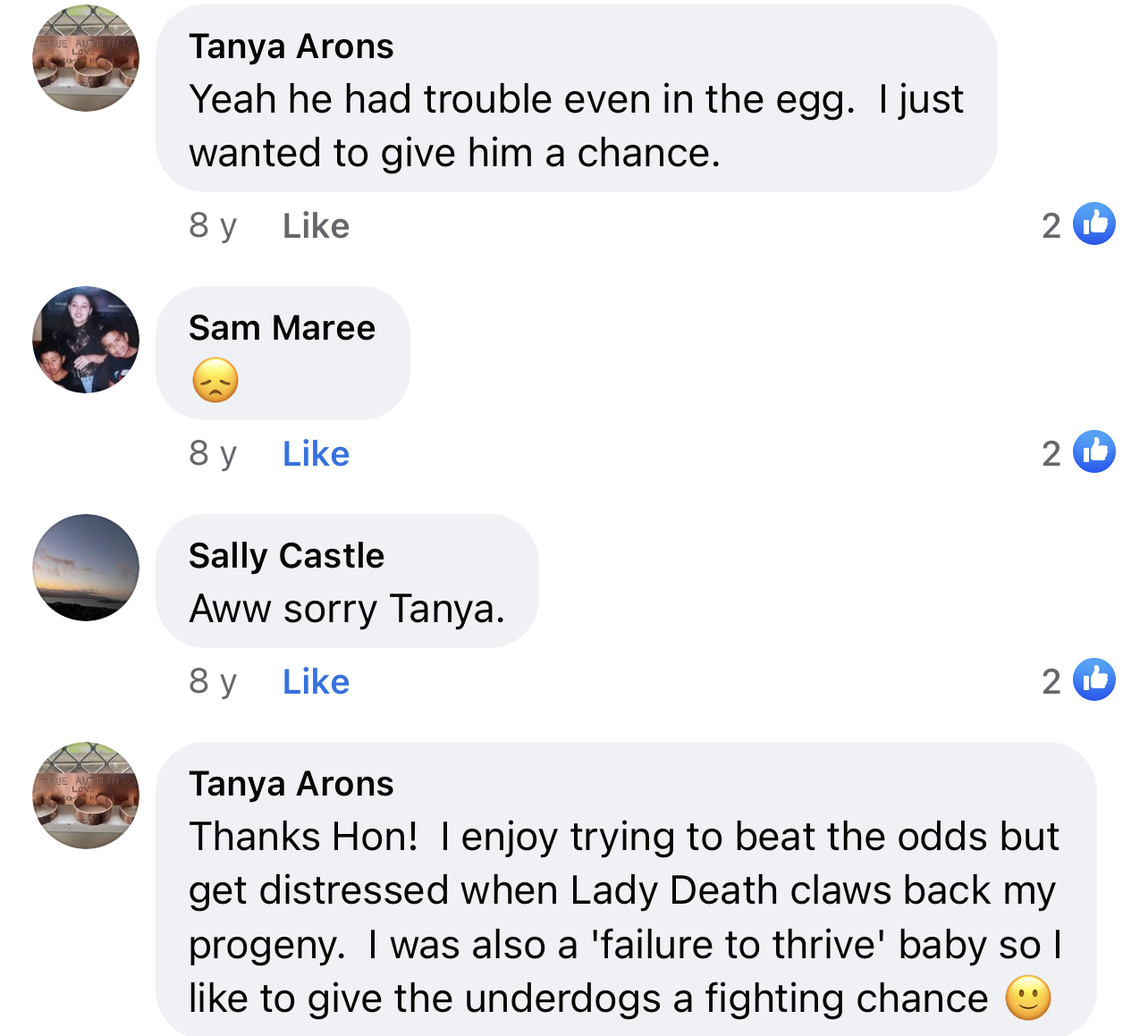Click the 8 y timestamp under Tanya's first comment
This screenshot has width=1148, height=1036.
213,226
